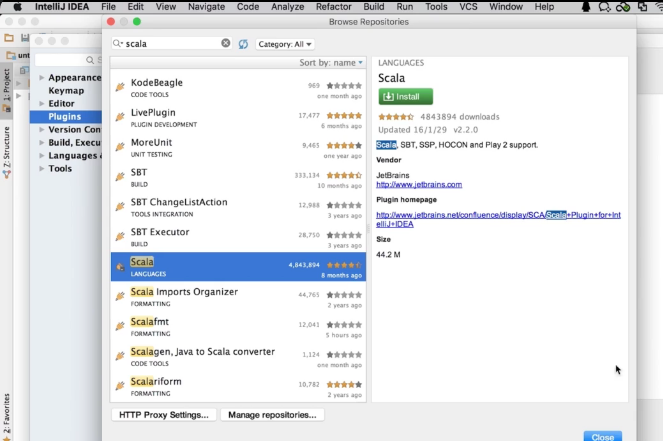
Task: Expand Appearance settings node
Action: (x=41, y=77)
